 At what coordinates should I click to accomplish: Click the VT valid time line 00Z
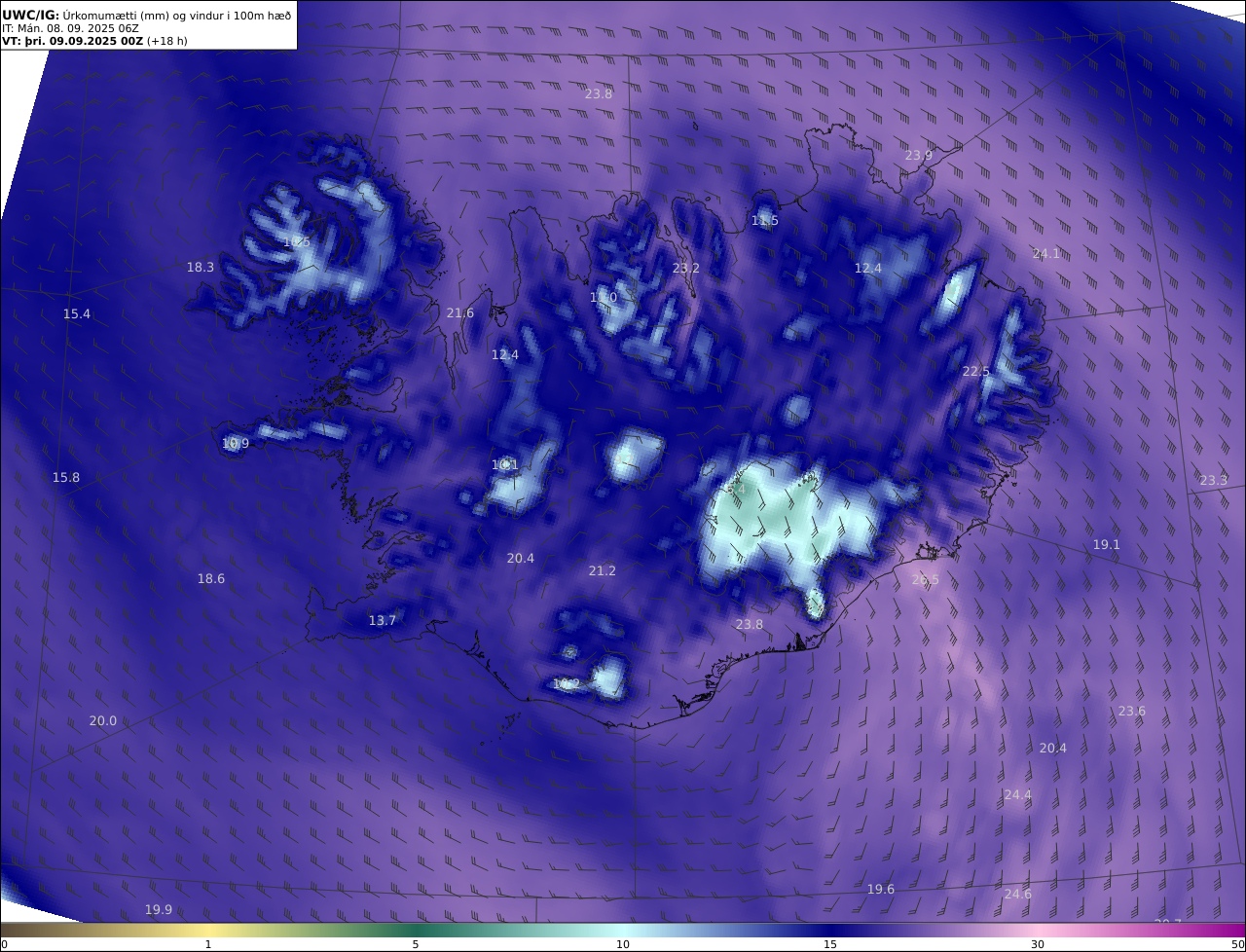[x=72, y=42]
